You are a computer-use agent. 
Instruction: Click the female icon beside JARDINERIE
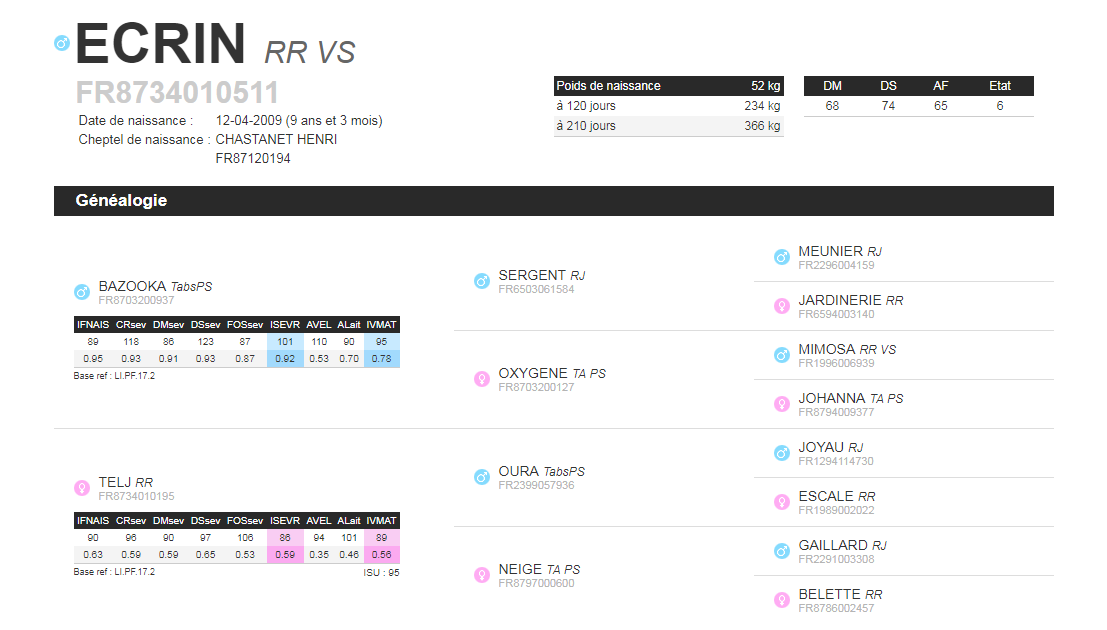pos(782,306)
